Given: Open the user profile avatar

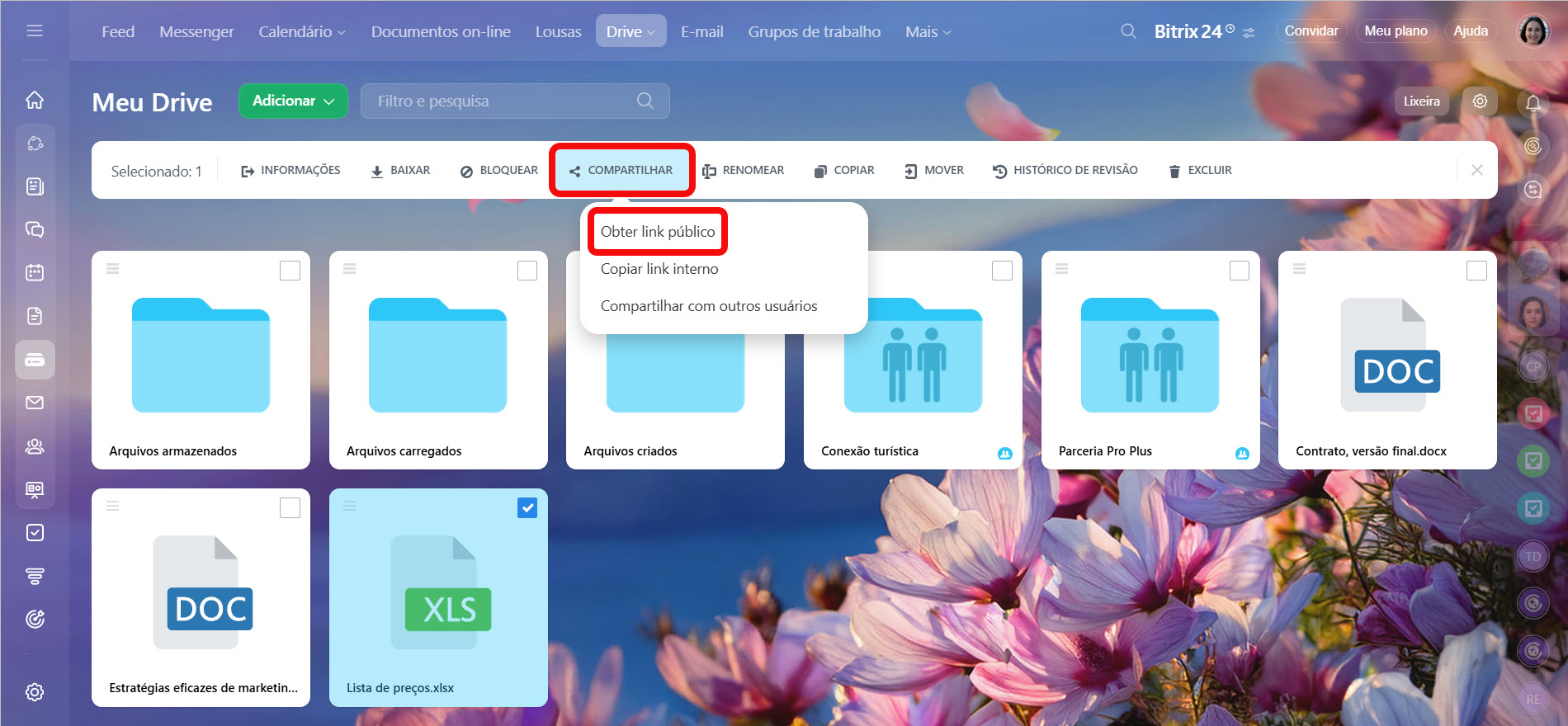Looking at the screenshot, I should click(x=1533, y=31).
